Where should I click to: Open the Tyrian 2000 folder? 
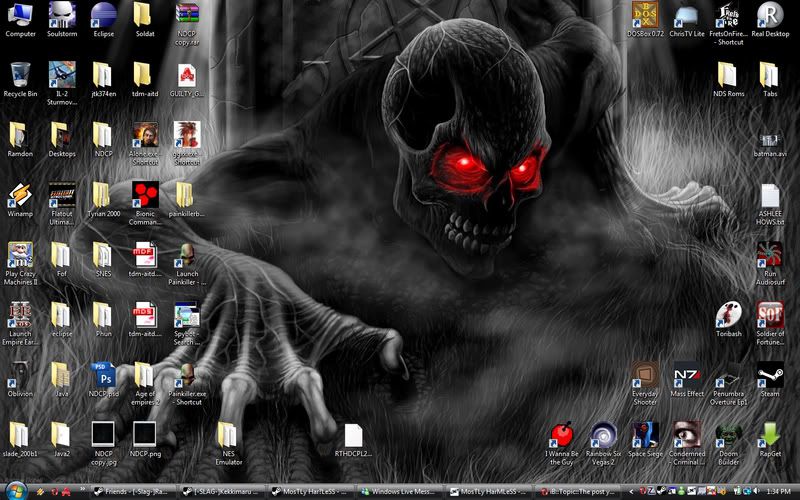(x=104, y=200)
